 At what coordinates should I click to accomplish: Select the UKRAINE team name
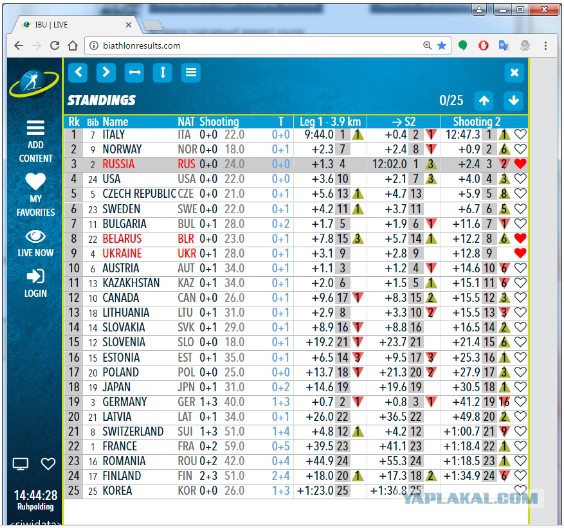tap(122, 253)
